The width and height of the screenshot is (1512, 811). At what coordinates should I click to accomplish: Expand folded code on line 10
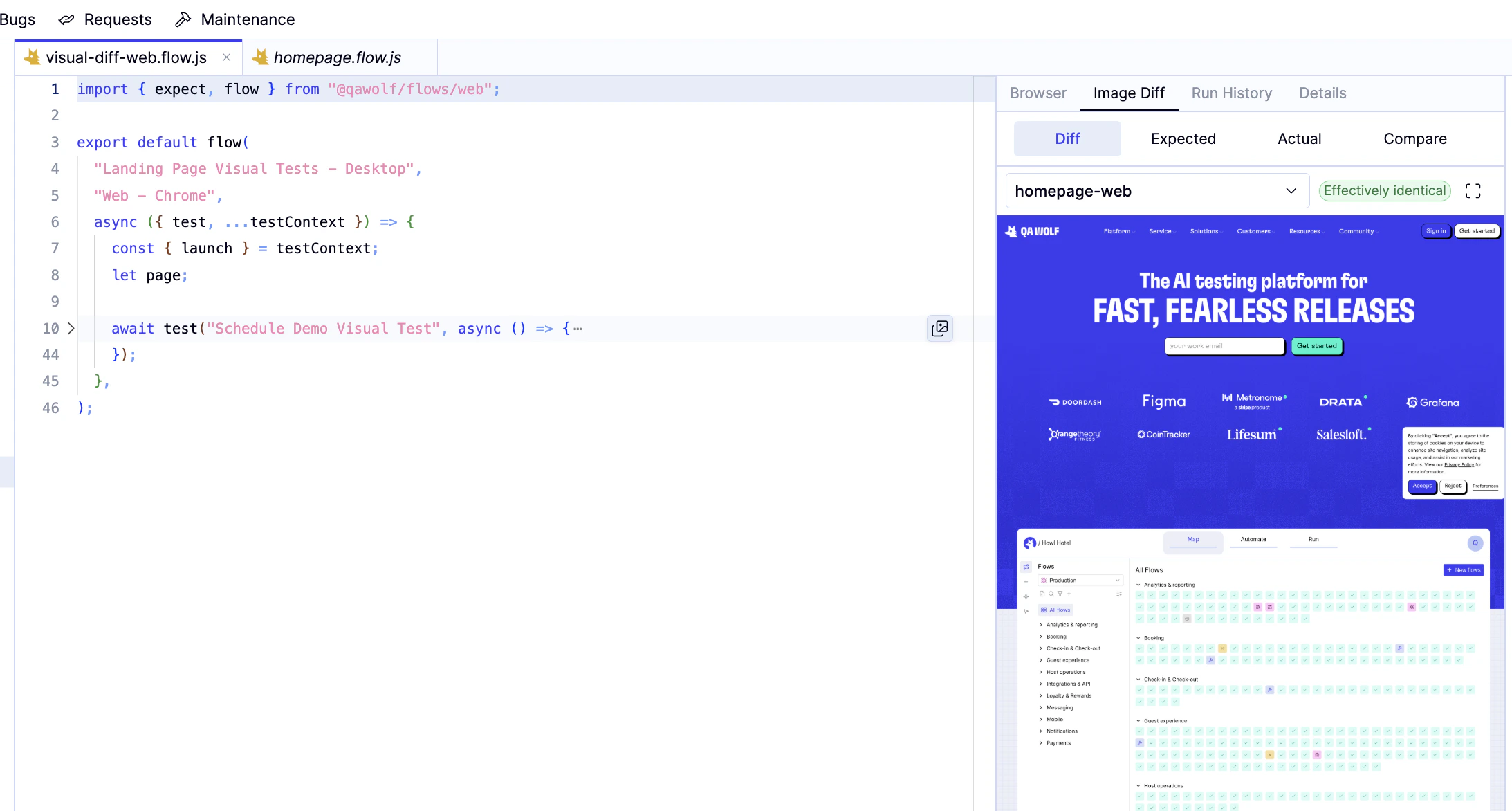click(x=71, y=328)
